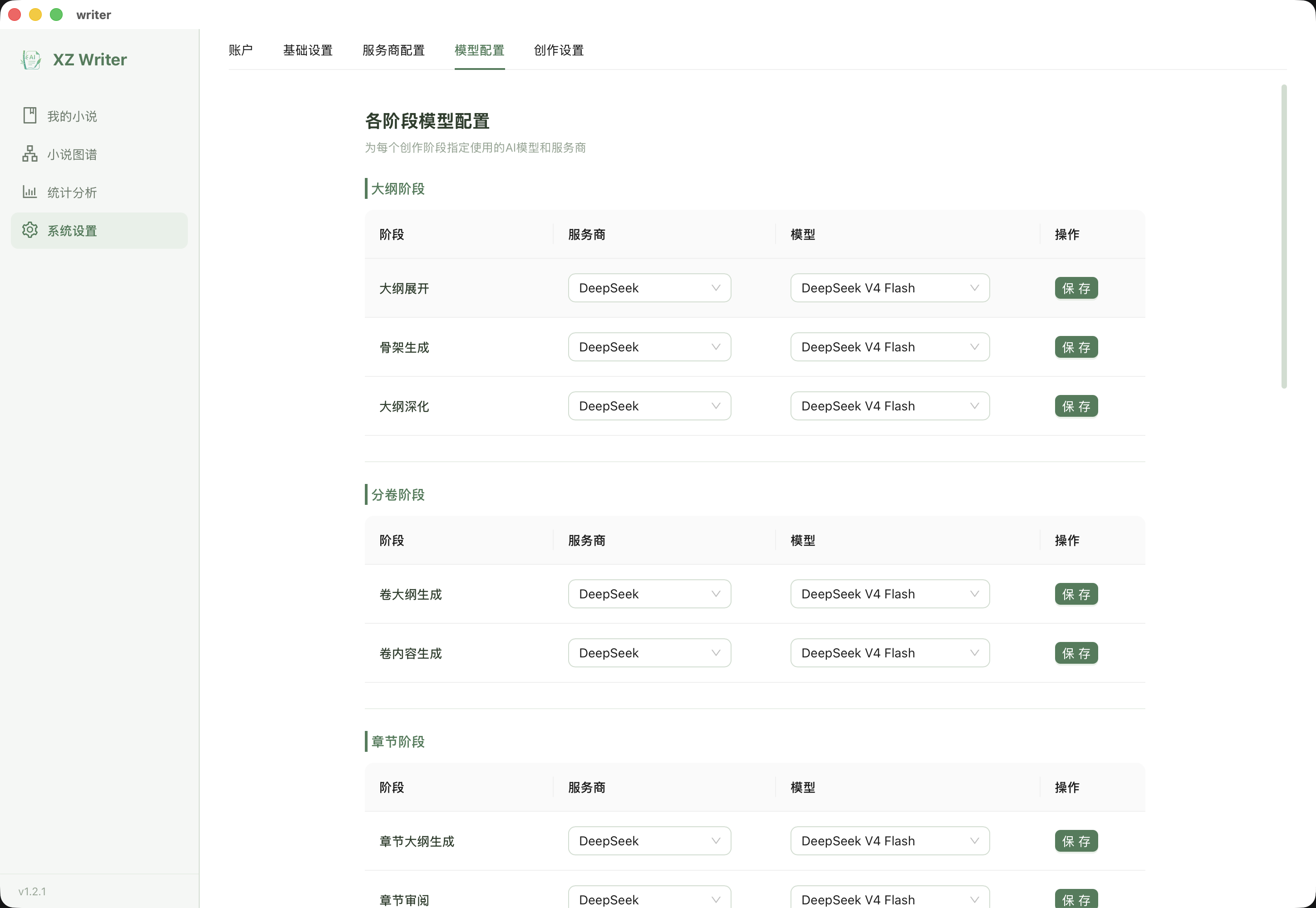Save the 章节大纲生成 row

pyautogui.click(x=1076, y=841)
